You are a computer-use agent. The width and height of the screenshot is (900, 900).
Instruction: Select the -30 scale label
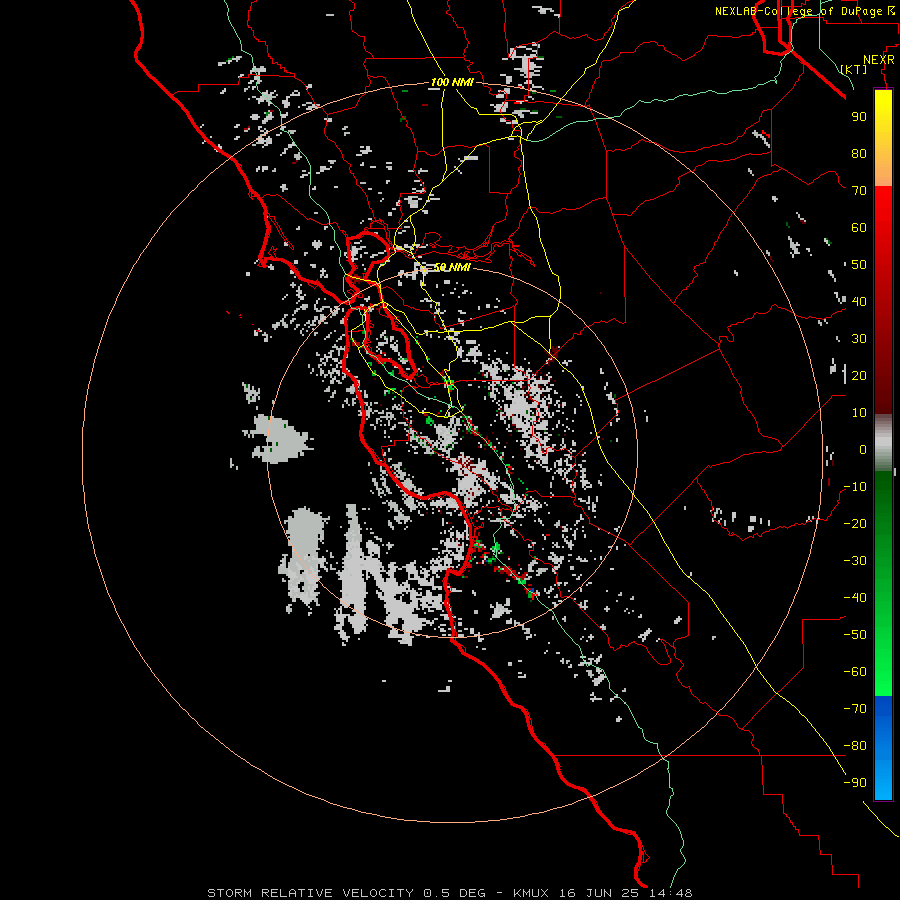point(855,561)
